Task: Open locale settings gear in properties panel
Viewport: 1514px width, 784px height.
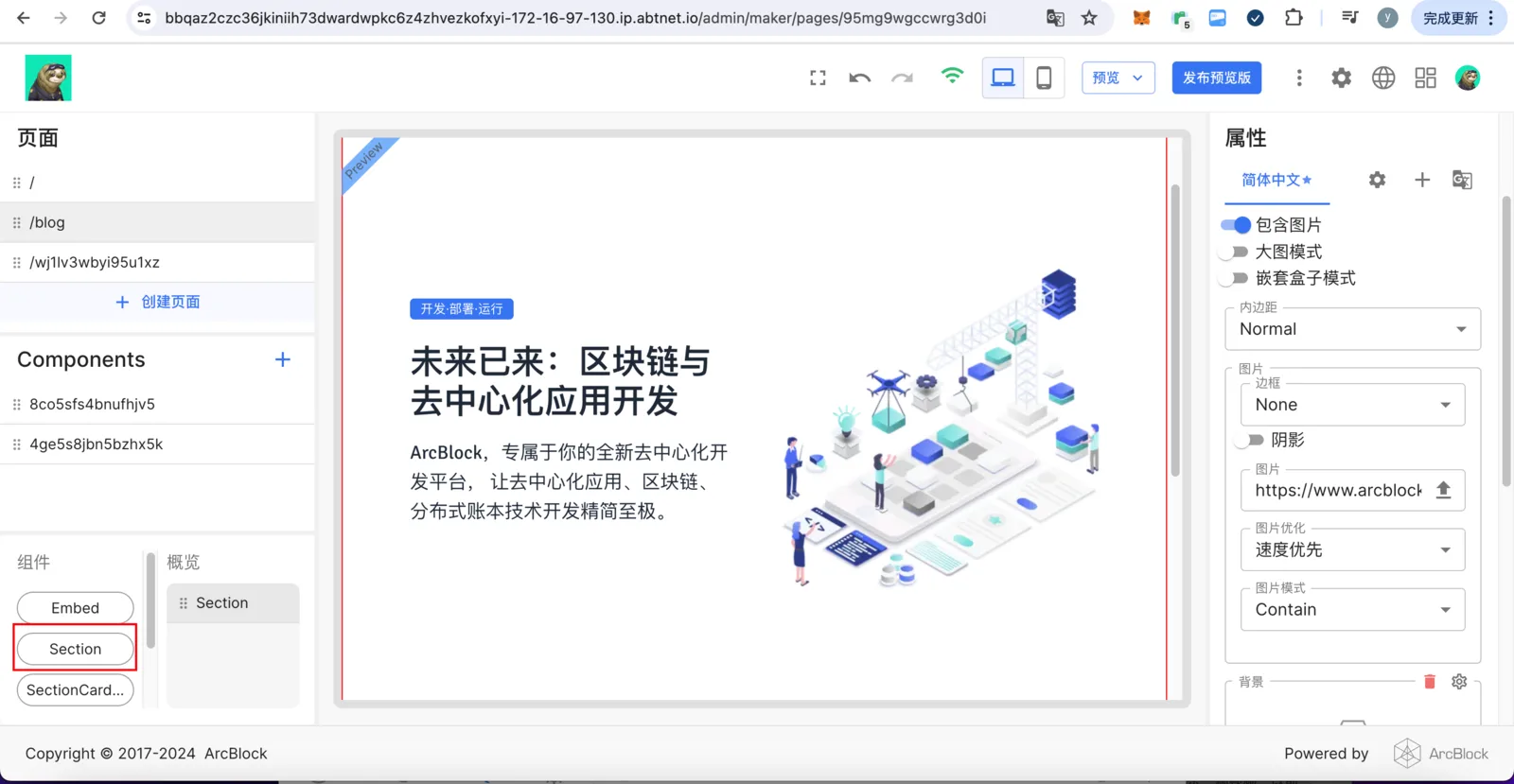Action: point(1378,180)
